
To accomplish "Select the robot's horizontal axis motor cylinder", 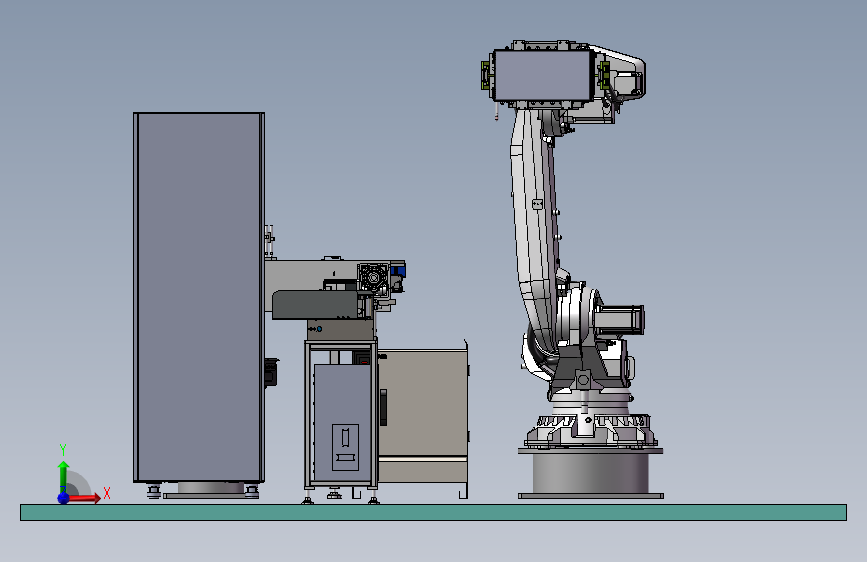I will (619, 319).
